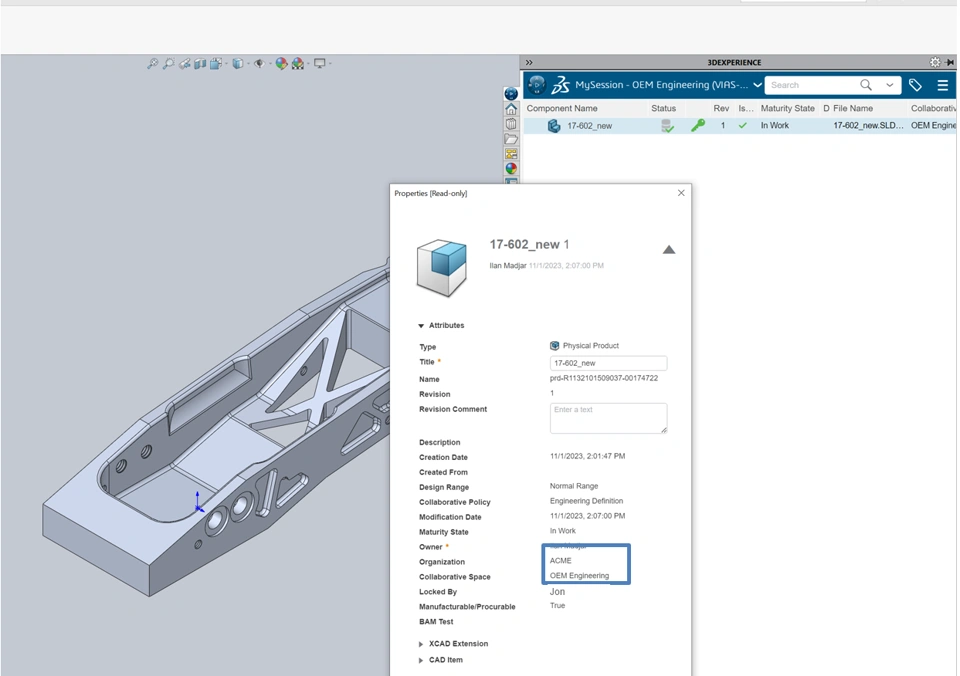Collapse the Attributes section
This screenshot has height=676, width=960.
coord(421,326)
